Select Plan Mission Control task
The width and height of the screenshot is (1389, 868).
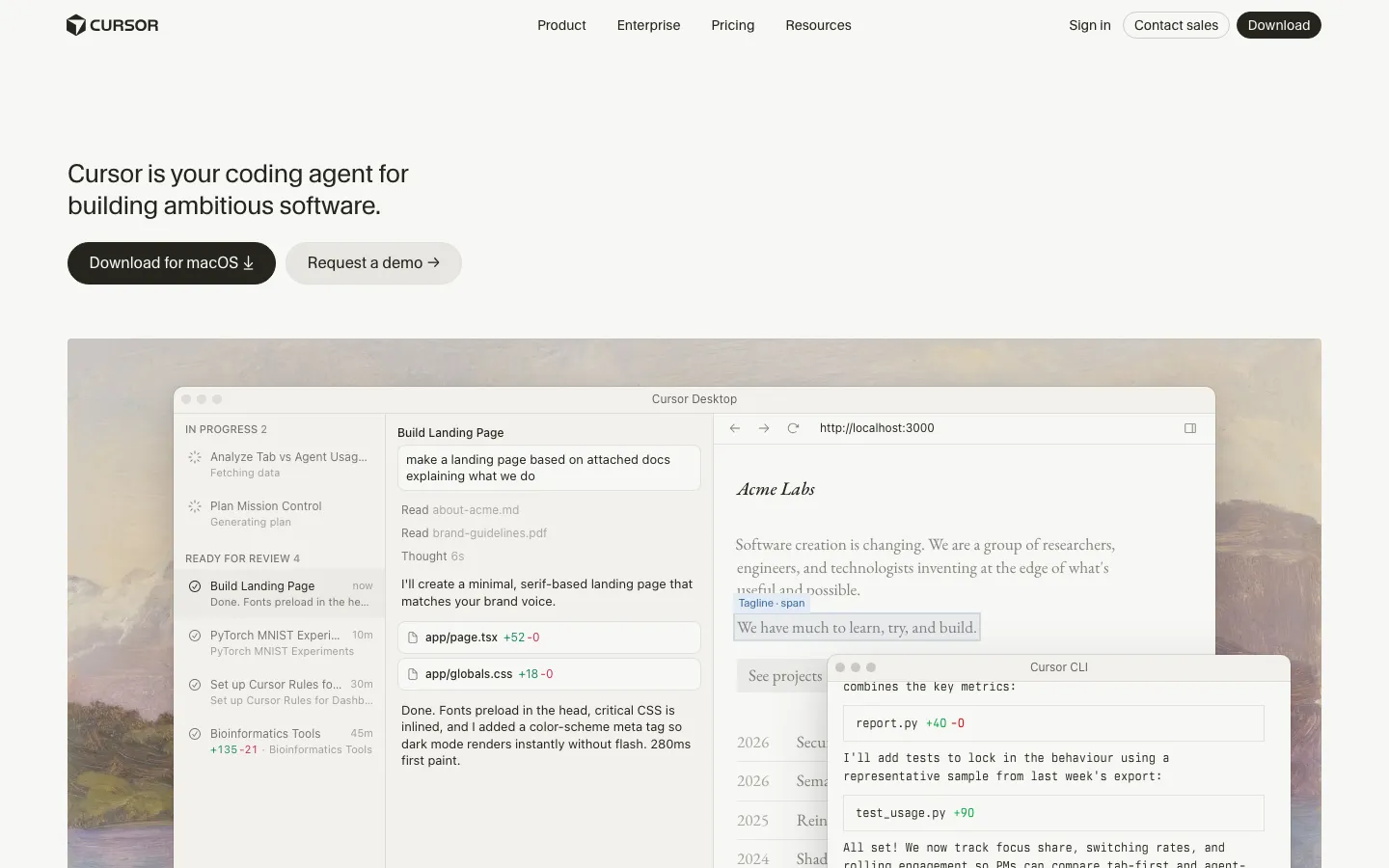point(280,513)
